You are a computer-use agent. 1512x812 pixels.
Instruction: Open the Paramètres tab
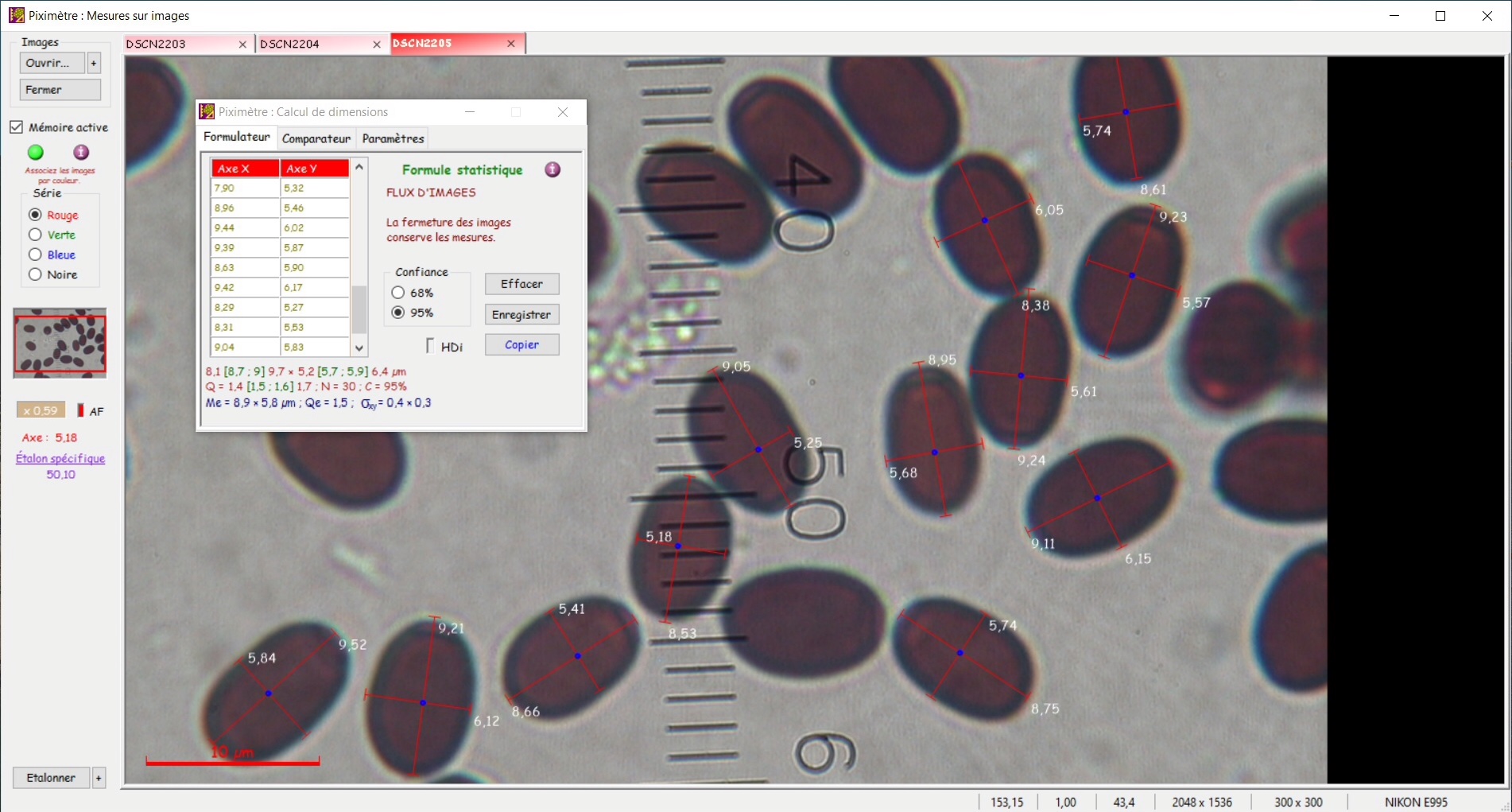coord(393,138)
